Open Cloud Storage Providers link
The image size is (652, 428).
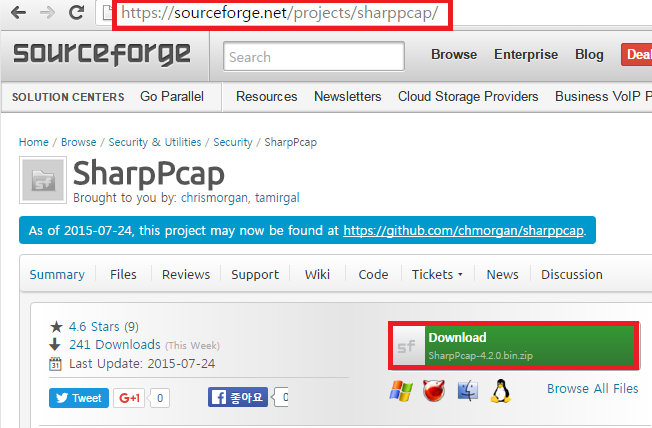[x=468, y=96]
